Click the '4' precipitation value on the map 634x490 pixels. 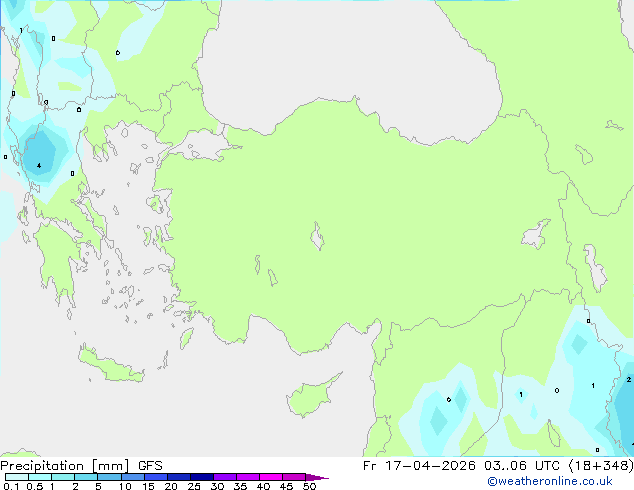[39, 165]
